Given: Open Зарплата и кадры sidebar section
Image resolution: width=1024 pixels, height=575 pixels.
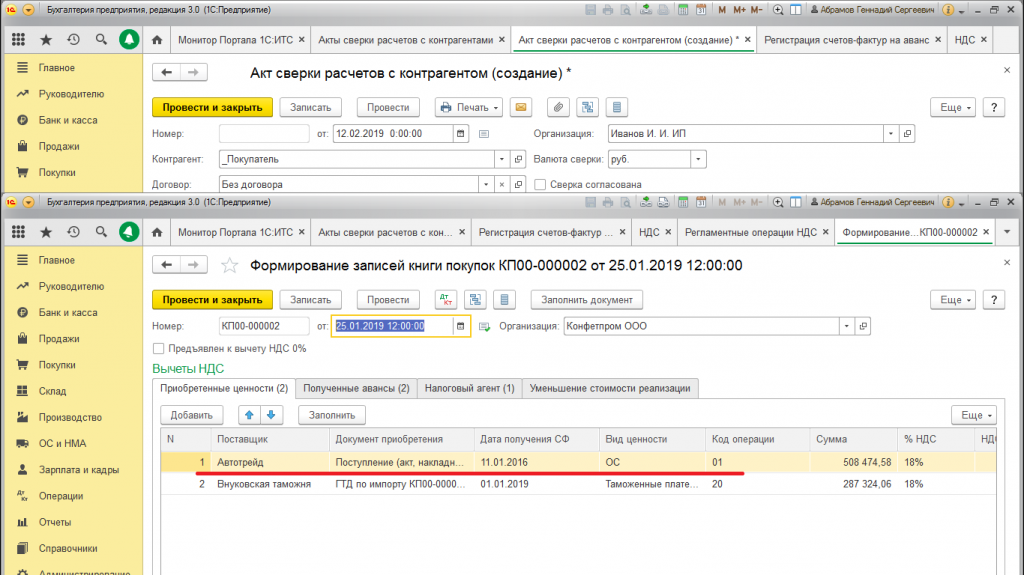Looking at the screenshot, I should click(x=78, y=469).
